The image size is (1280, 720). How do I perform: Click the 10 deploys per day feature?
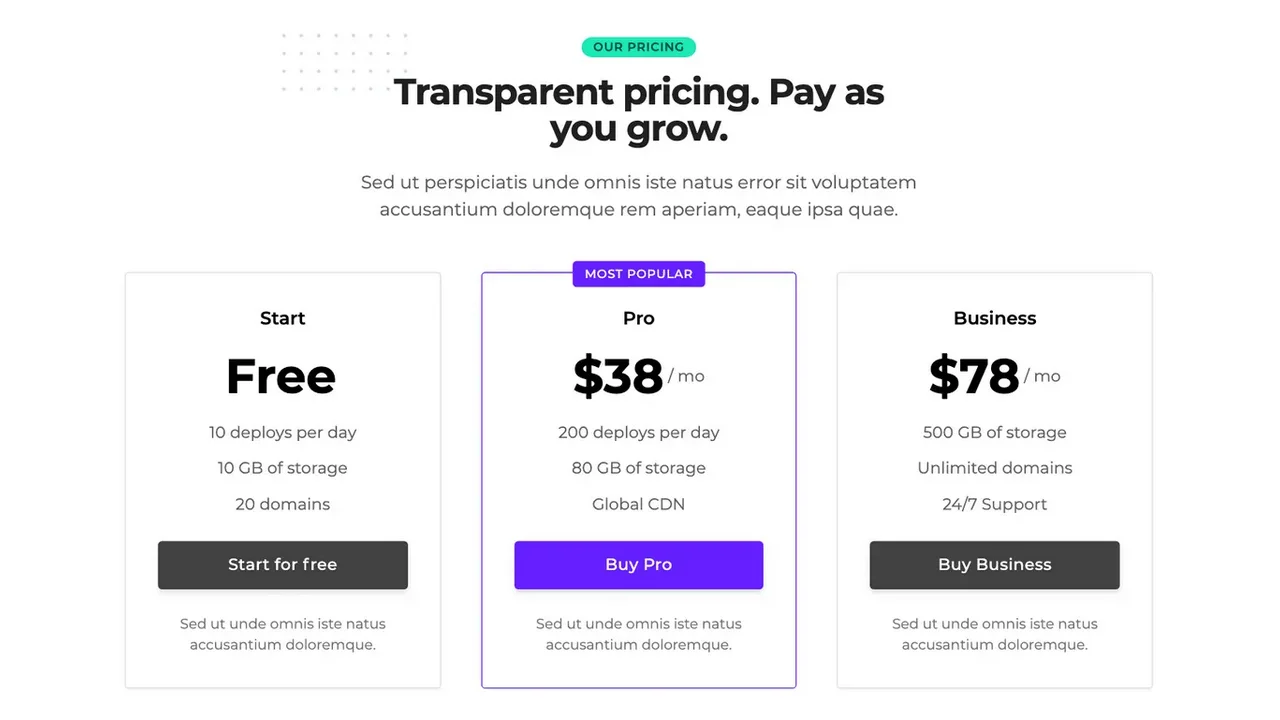(282, 432)
